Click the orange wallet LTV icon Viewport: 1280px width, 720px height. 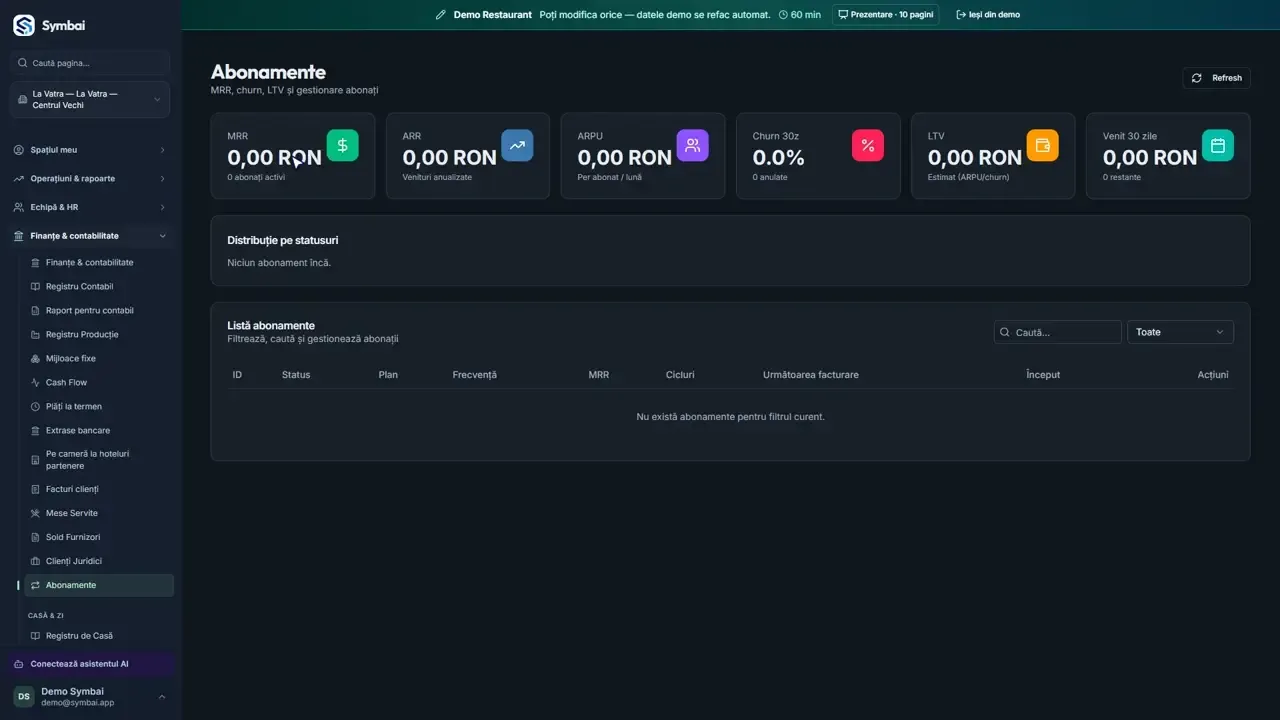click(1042, 145)
